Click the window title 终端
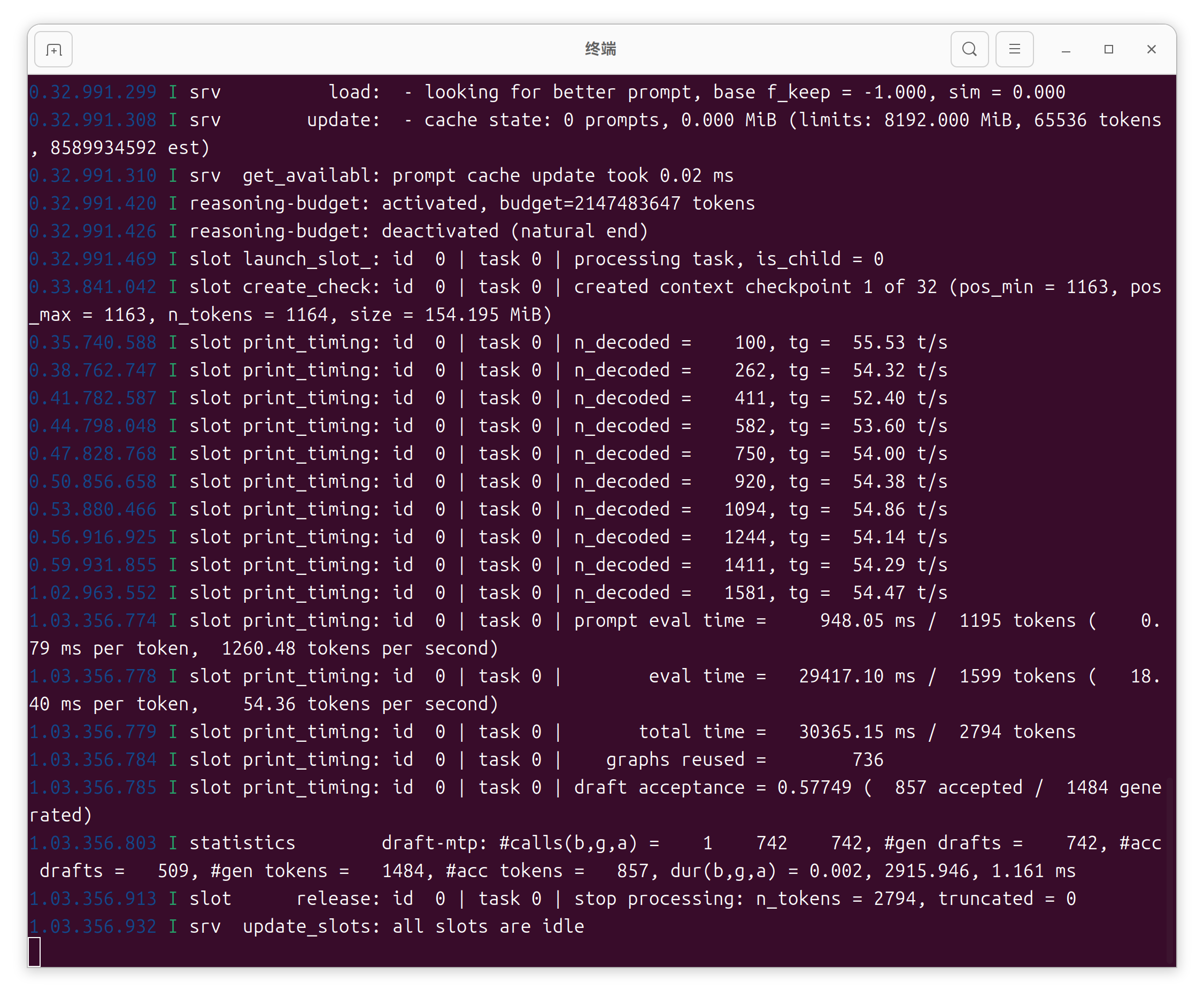Image resolution: width=1204 pixels, height=998 pixels. pyautogui.click(x=601, y=49)
